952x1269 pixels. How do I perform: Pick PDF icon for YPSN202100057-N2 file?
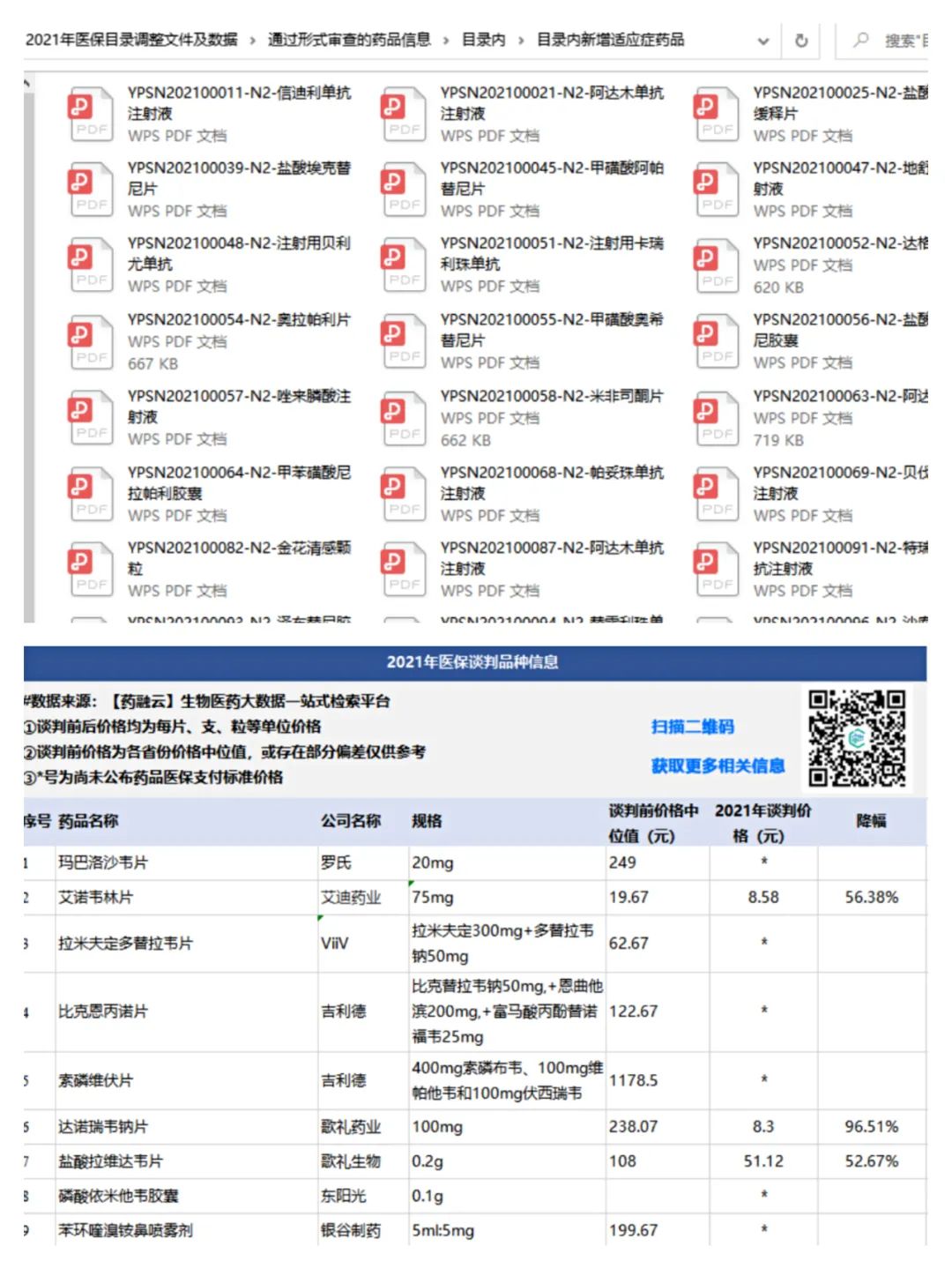point(90,417)
